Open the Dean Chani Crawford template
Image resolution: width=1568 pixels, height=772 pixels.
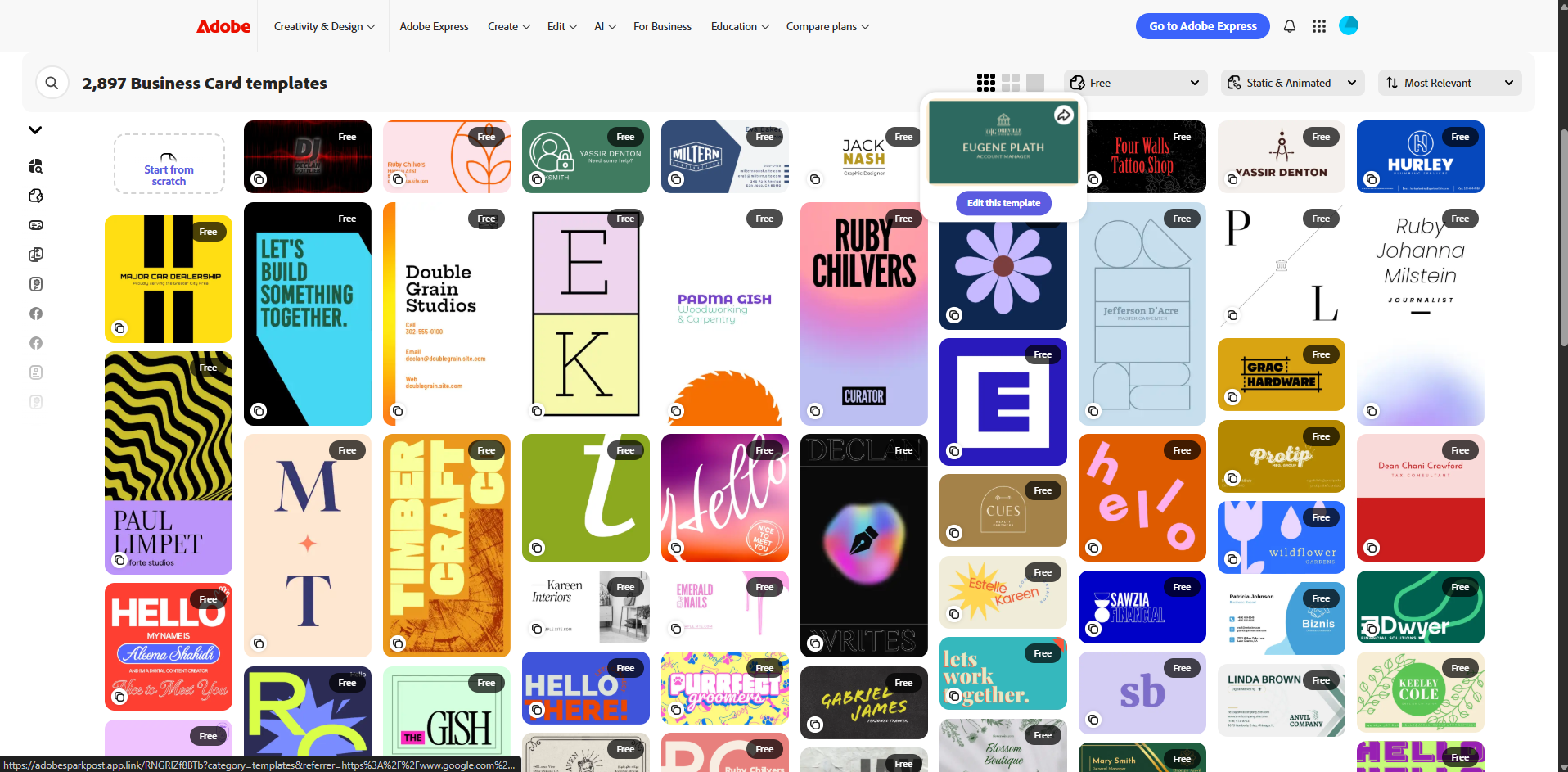pyautogui.click(x=1421, y=498)
